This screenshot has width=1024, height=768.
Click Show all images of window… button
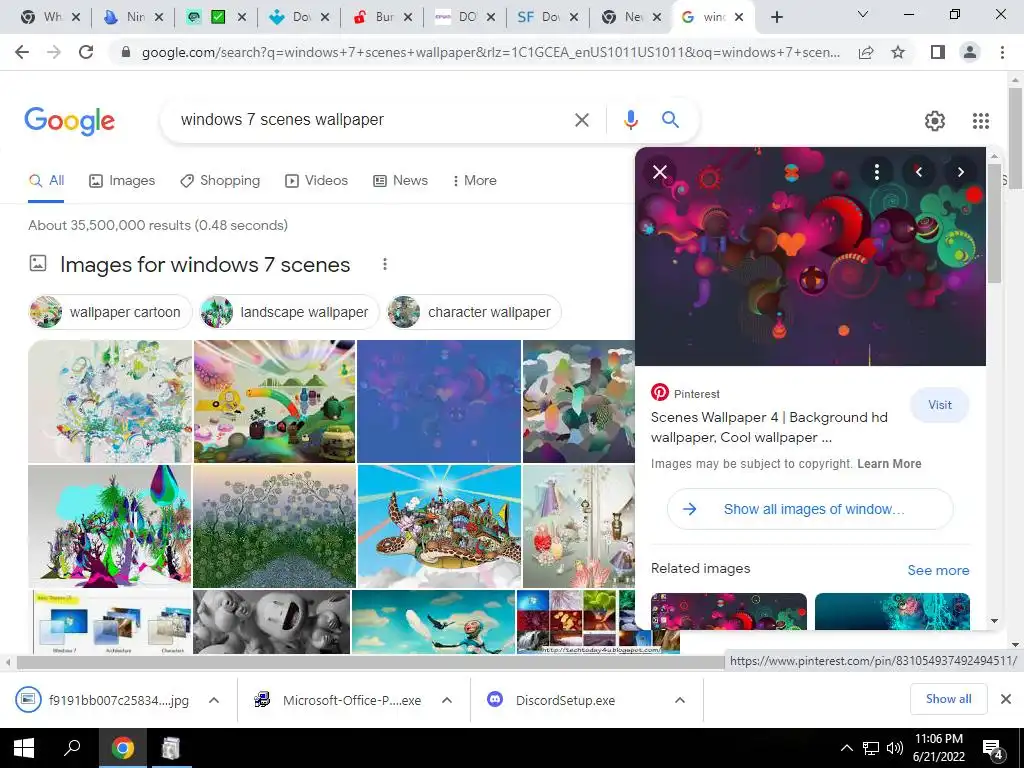point(810,509)
